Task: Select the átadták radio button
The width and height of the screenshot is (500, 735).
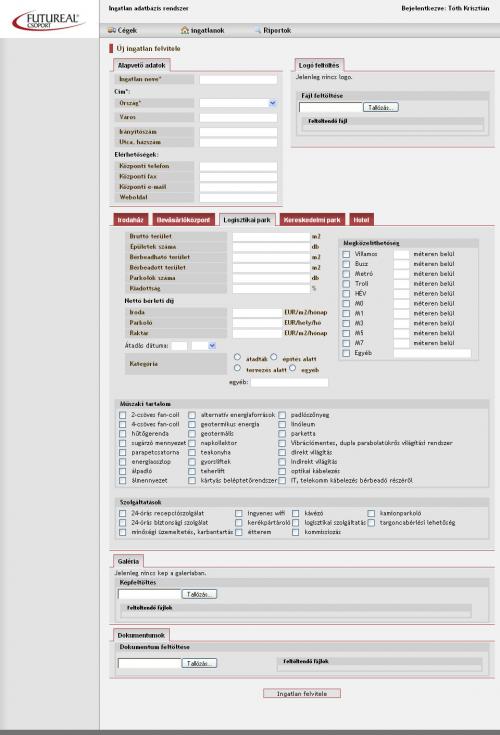Action: [238, 357]
